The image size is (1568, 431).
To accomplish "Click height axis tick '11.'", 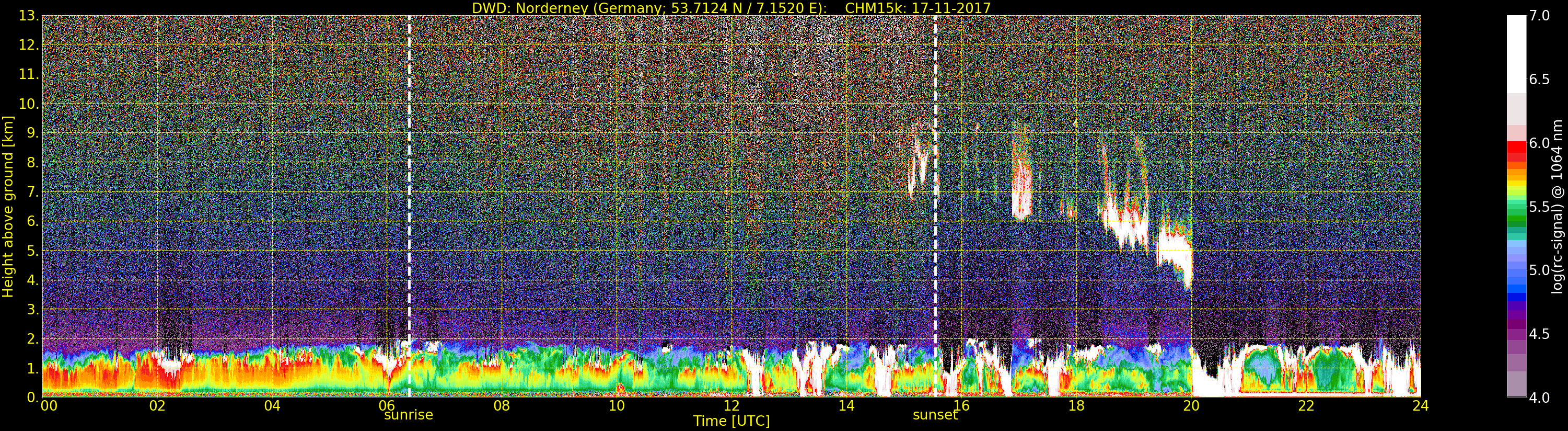I will [29, 74].
